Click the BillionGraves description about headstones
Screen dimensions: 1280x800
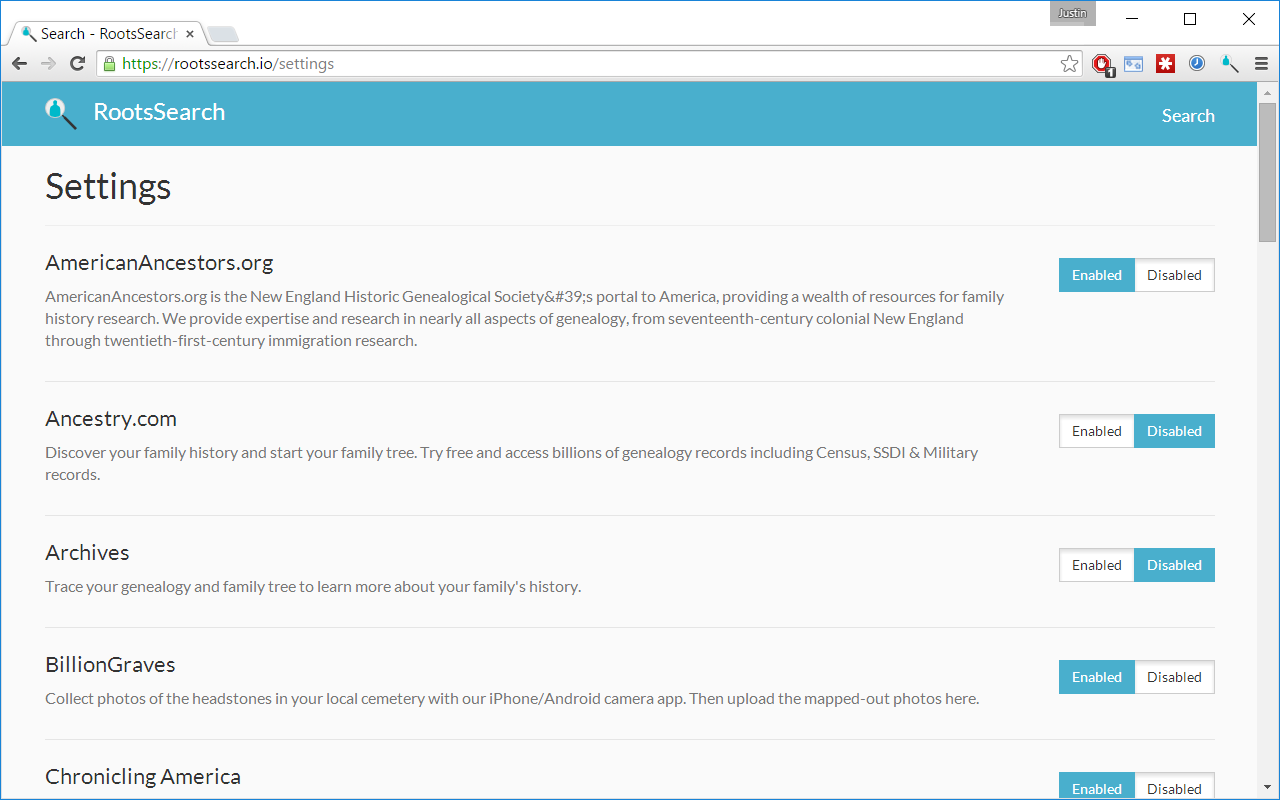pyautogui.click(x=512, y=699)
